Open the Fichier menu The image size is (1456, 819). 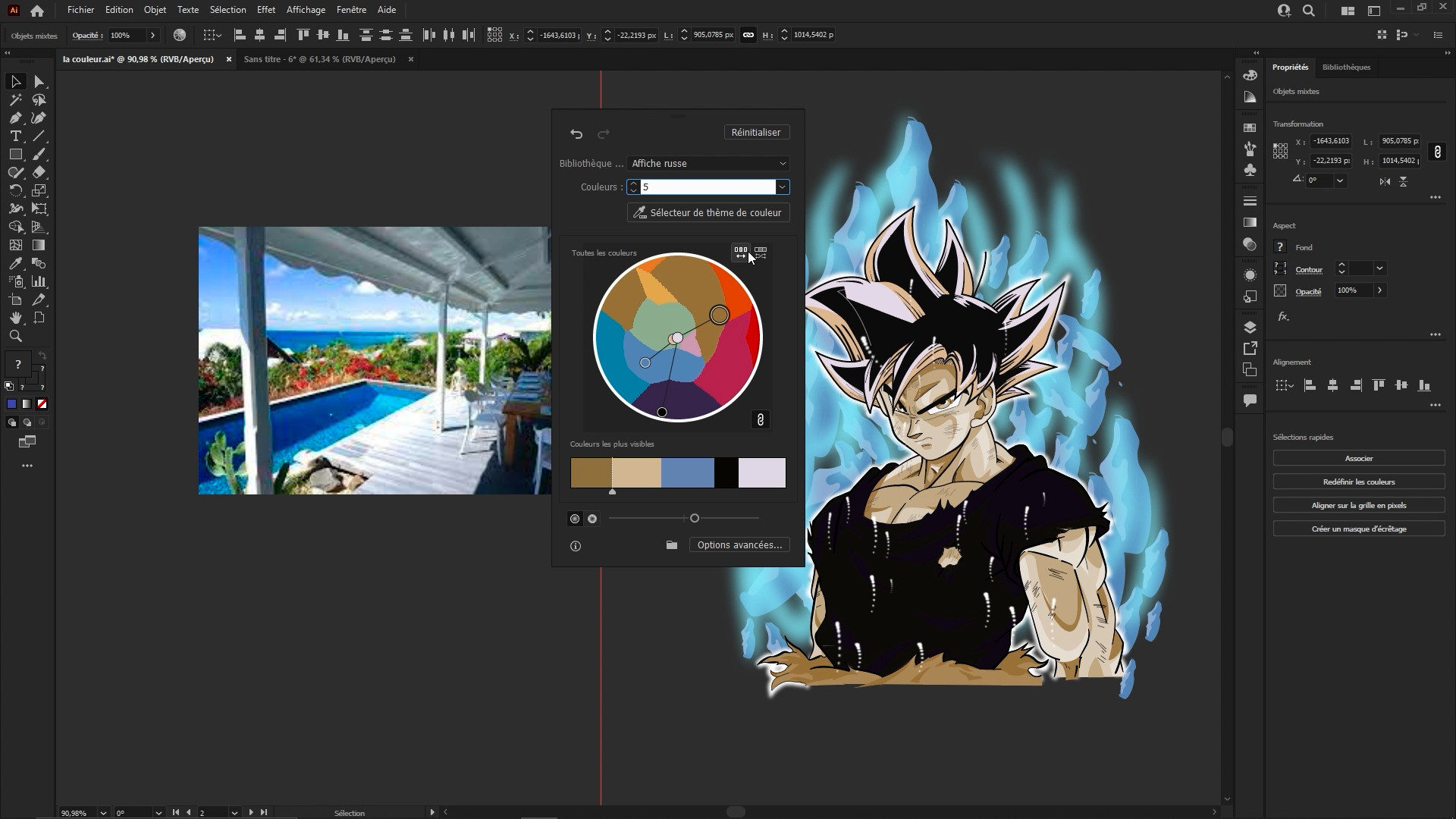click(80, 10)
